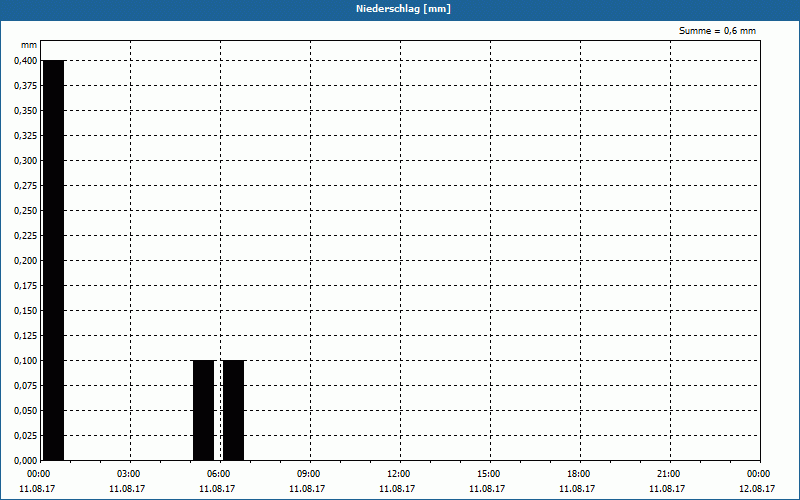The height and width of the screenshot is (500, 800).
Task: Click the 11.08.17 date under 18:00
Action: coord(577,489)
